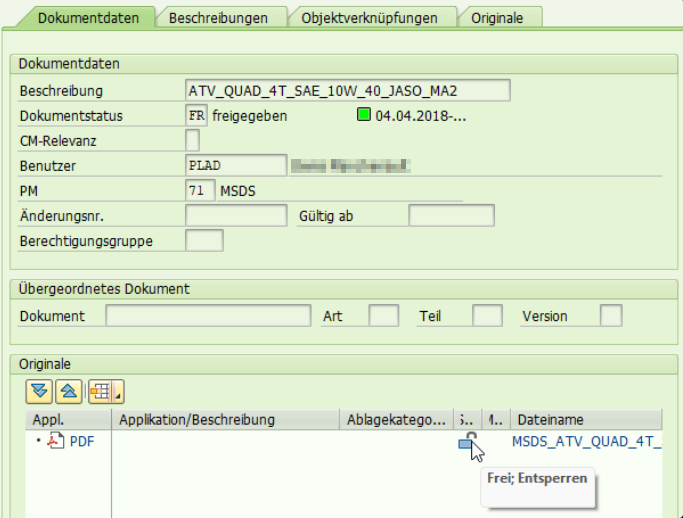
Task: Click the unlock padlock icon
Action: pyautogui.click(x=466, y=442)
